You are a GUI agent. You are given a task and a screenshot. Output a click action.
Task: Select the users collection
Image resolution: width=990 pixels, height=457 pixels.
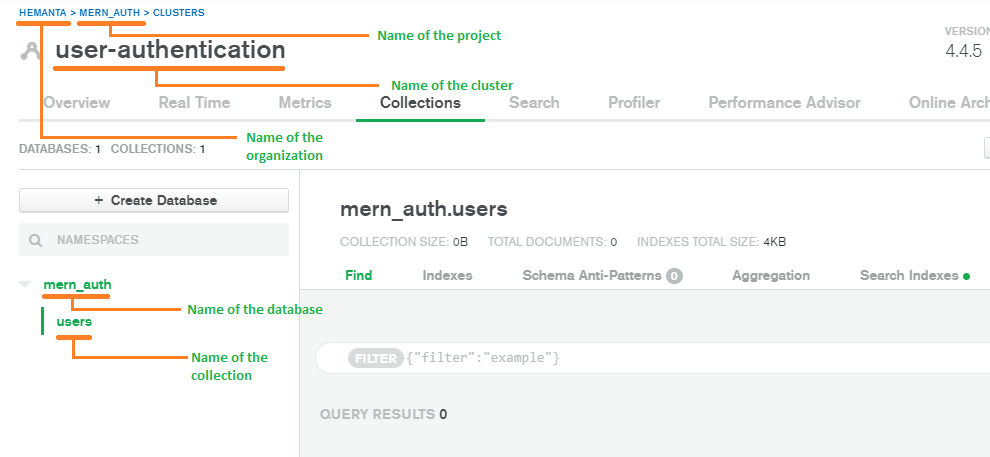[74, 321]
